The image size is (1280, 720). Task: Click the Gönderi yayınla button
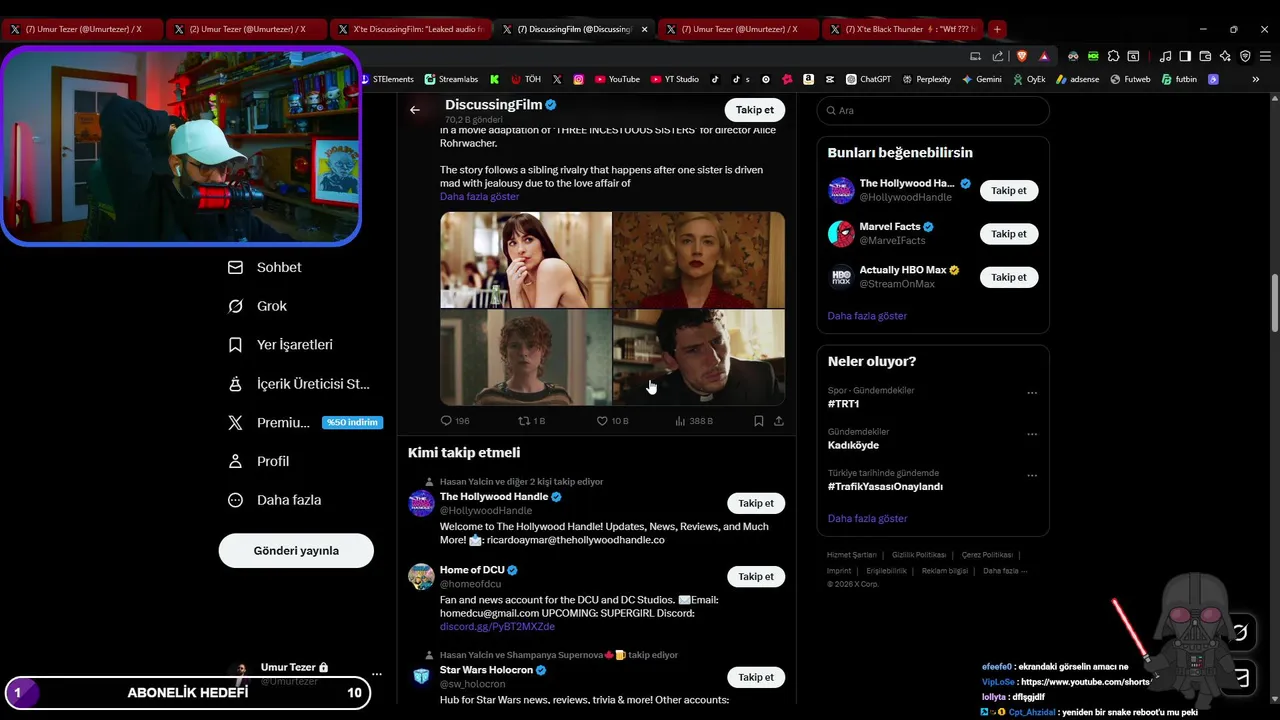[x=296, y=551]
